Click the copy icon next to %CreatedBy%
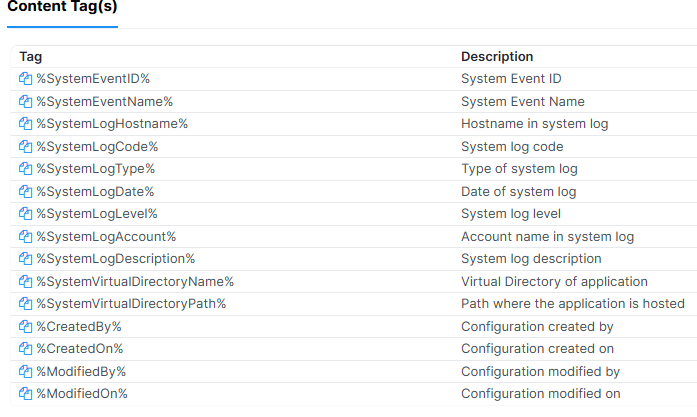697x417 pixels. (x=26, y=327)
